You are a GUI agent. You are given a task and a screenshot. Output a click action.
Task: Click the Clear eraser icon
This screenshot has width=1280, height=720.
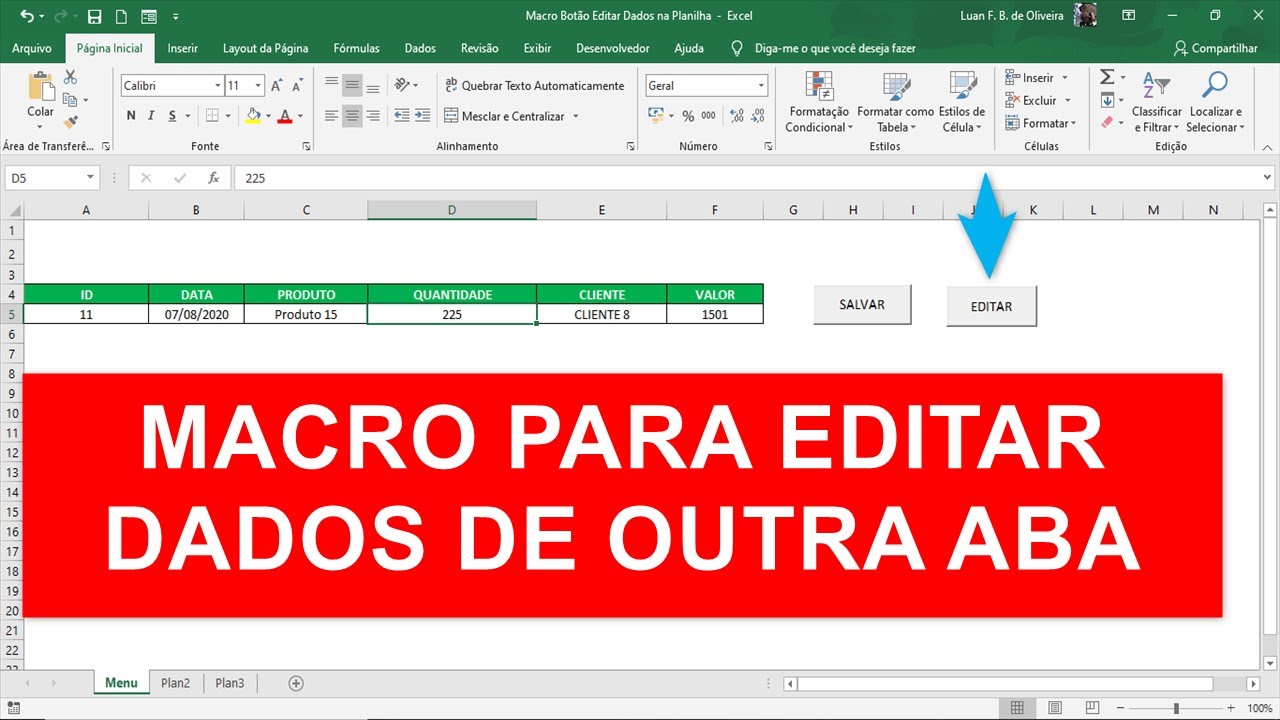(1107, 122)
